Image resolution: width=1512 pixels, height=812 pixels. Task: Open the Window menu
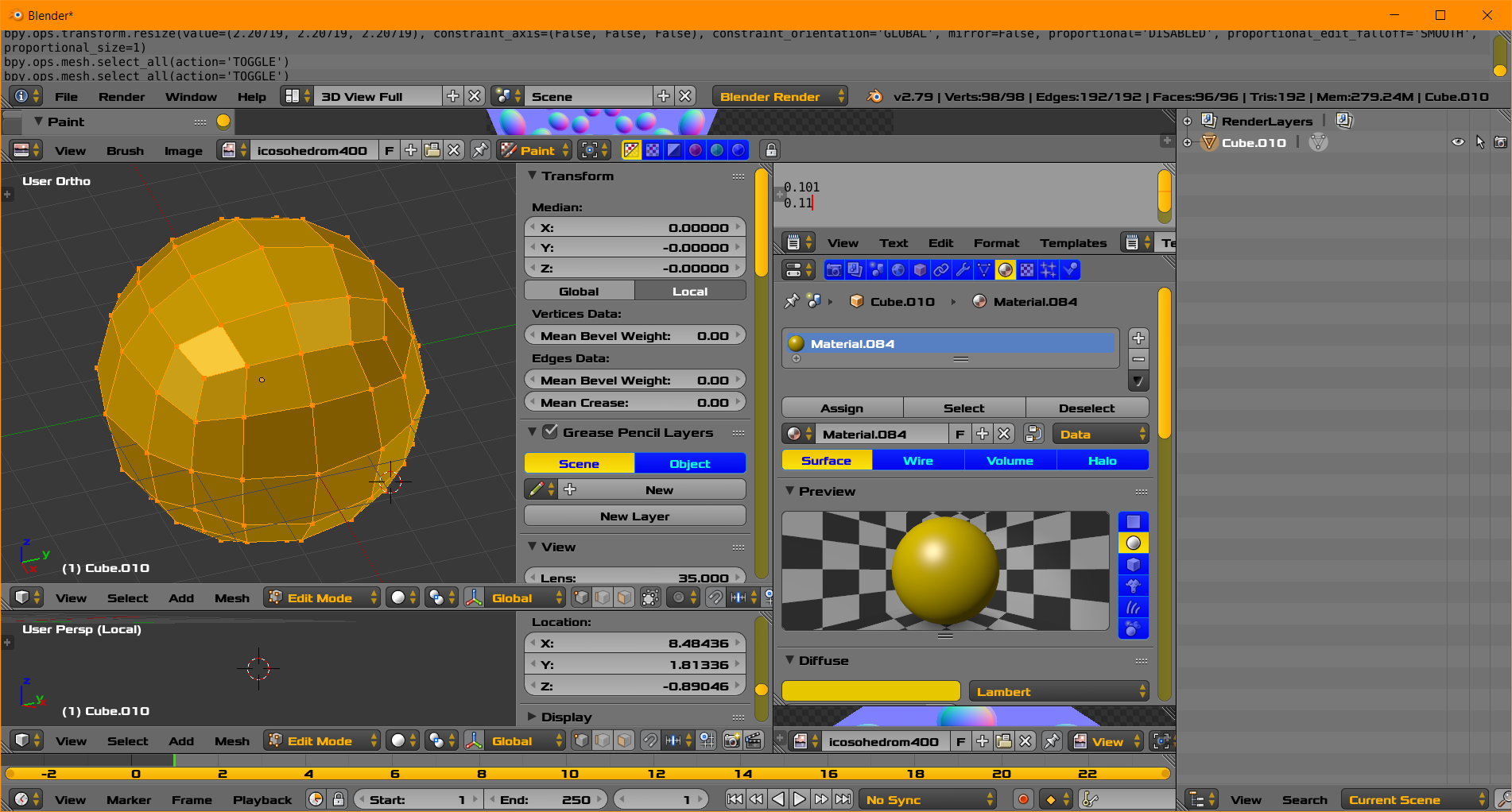(191, 96)
